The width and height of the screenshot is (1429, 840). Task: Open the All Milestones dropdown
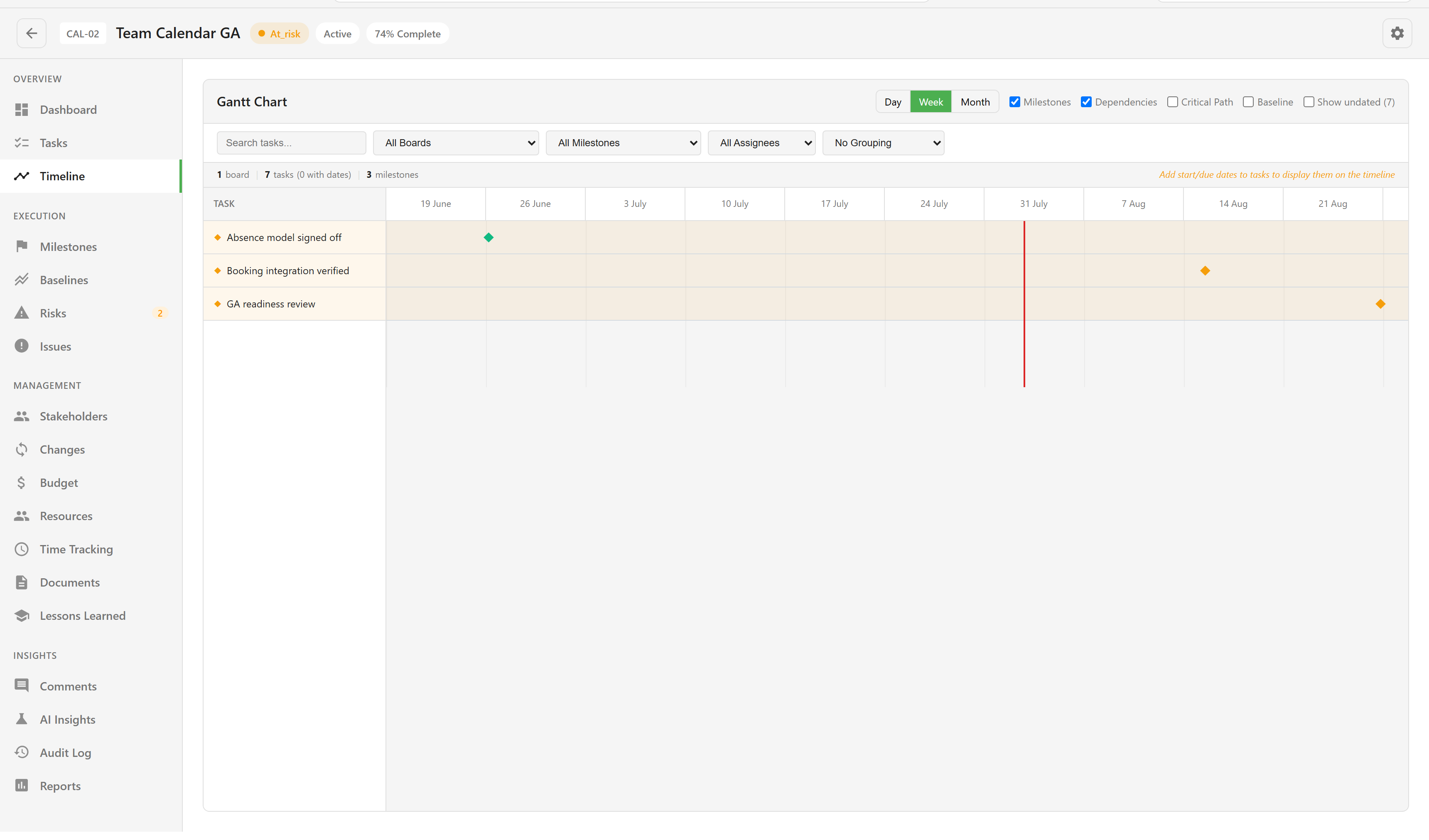(623, 143)
